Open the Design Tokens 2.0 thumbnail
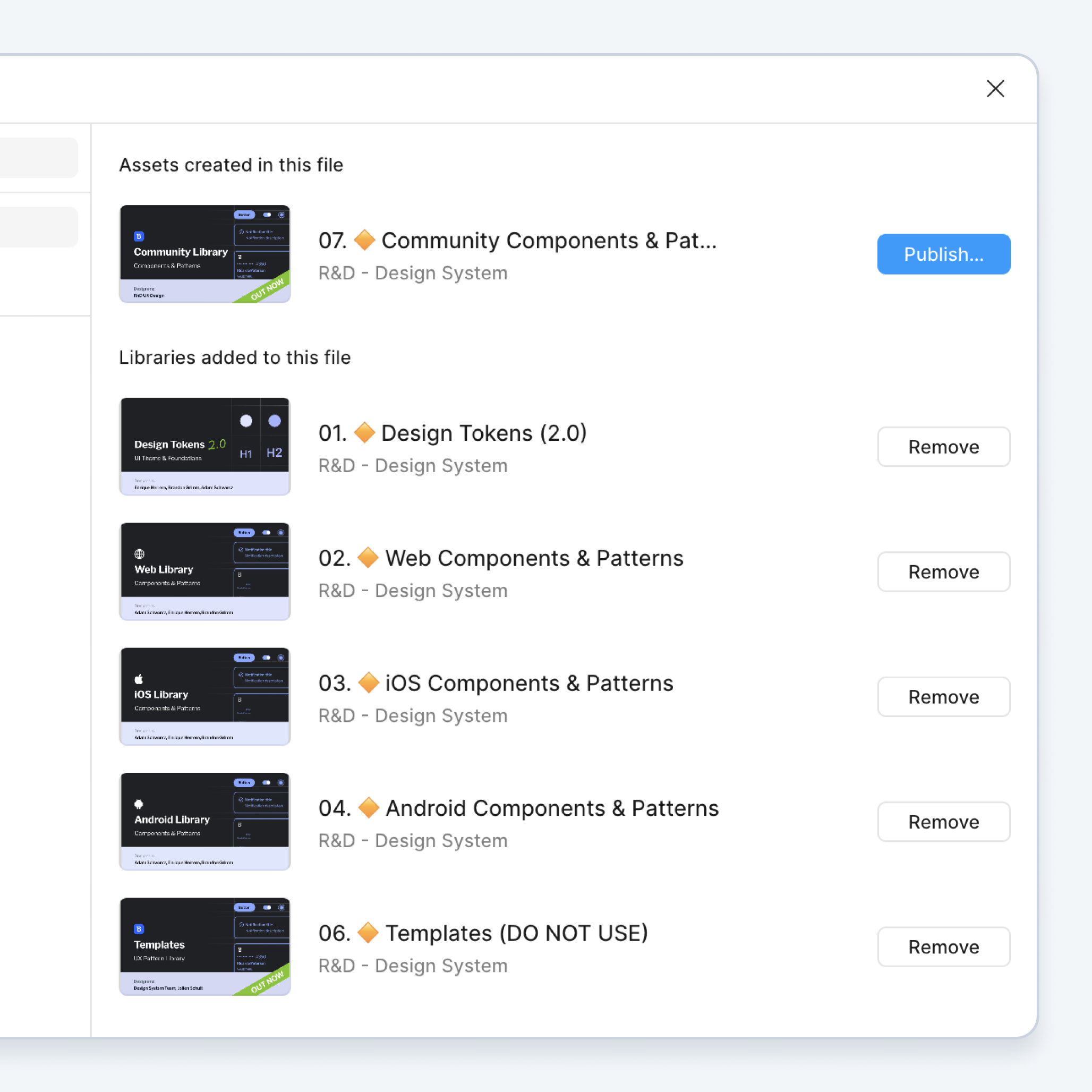Image resolution: width=1092 pixels, height=1092 pixels. click(x=204, y=447)
